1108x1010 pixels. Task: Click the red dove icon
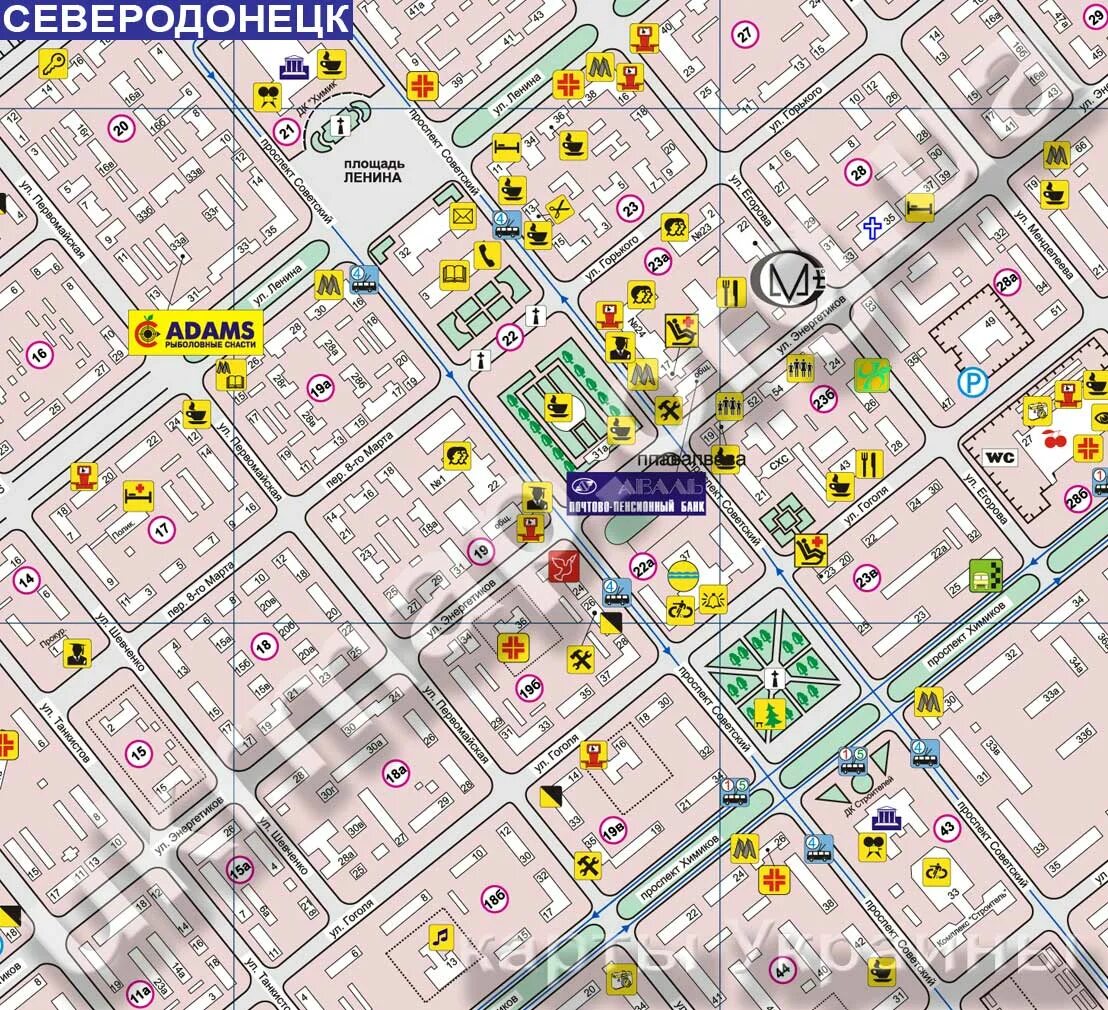click(x=564, y=566)
